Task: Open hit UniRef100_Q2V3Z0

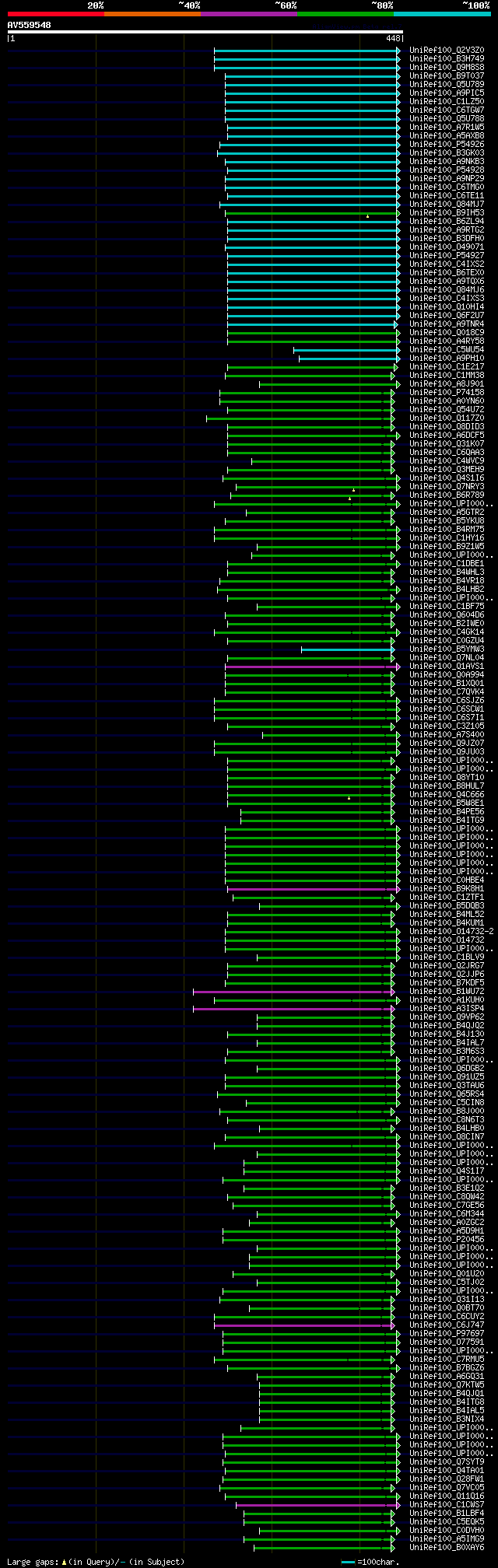Action: click(x=447, y=51)
